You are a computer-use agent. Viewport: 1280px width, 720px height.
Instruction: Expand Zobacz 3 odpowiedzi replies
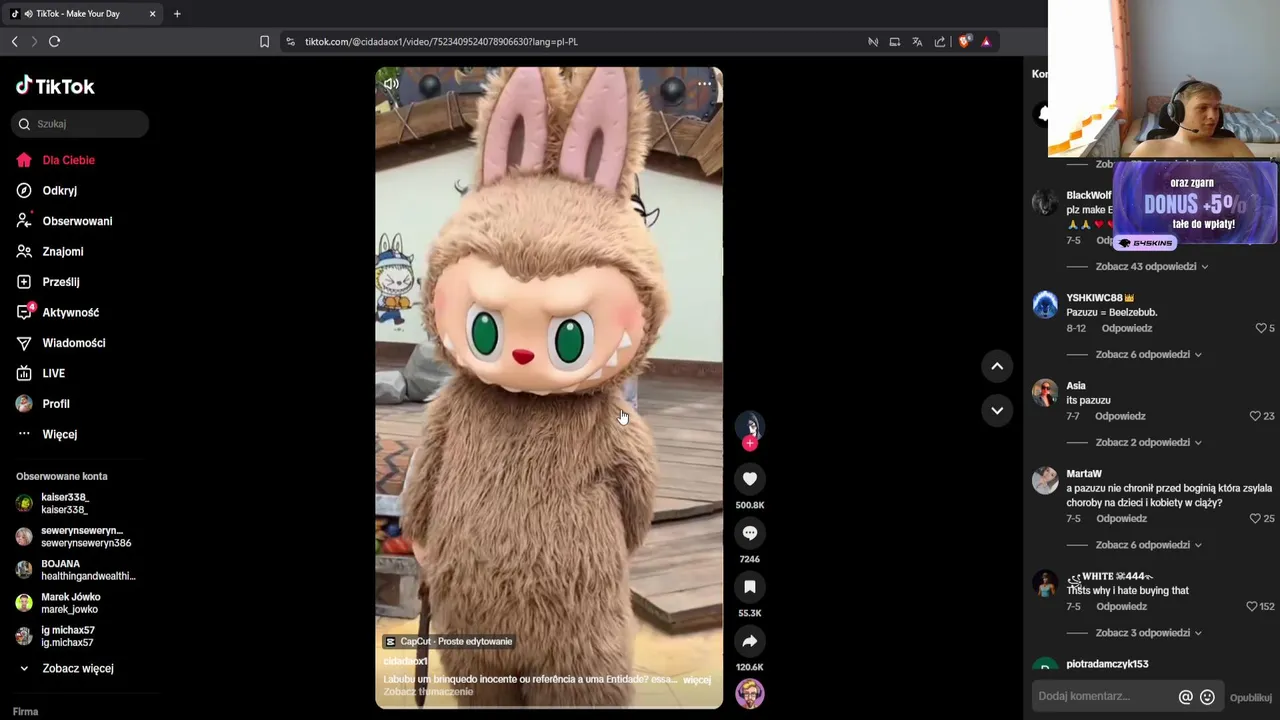1148,633
